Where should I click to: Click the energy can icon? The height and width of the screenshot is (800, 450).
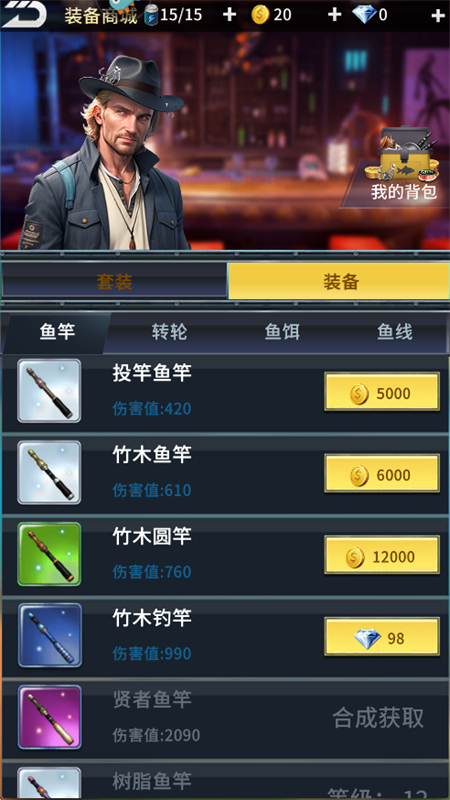[152, 15]
